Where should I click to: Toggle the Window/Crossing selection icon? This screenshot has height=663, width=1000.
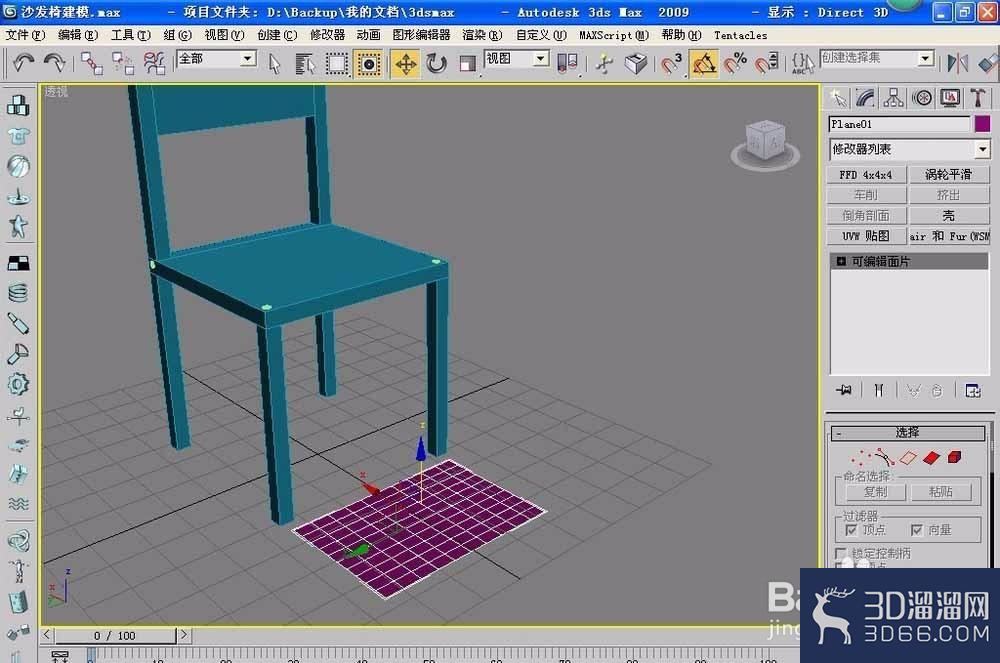369,64
